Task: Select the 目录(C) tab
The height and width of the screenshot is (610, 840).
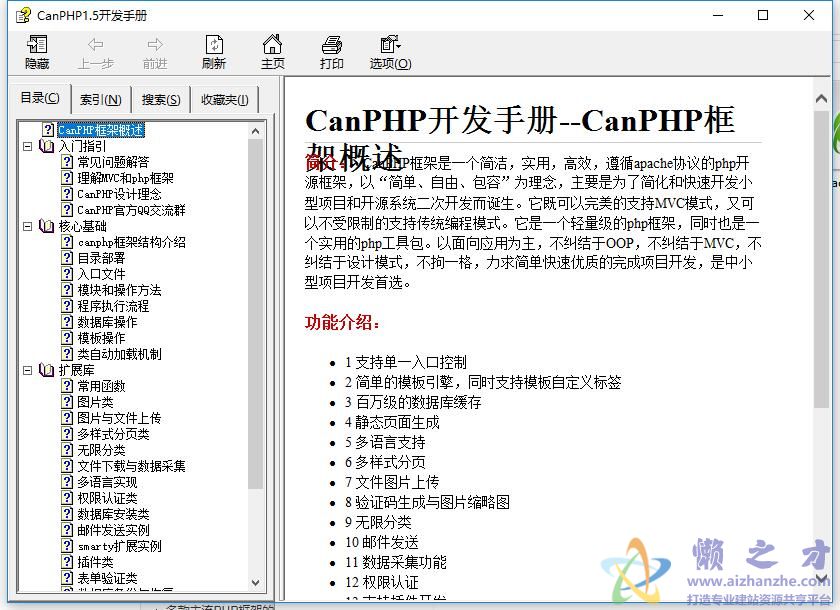Action: (x=40, y=99)
